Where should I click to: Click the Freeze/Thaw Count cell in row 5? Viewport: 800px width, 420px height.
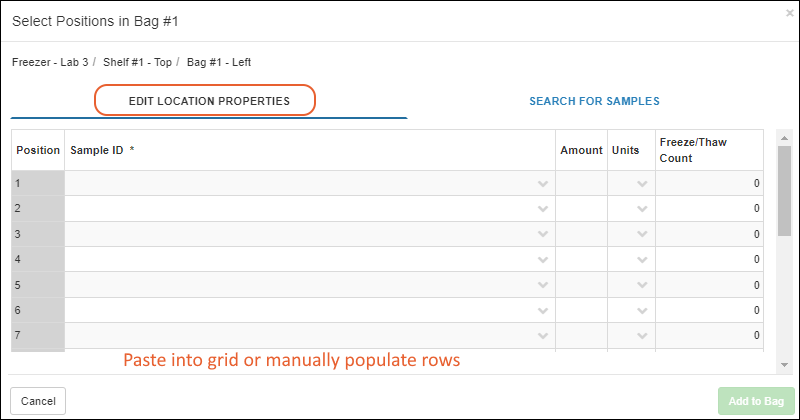pos(710,285)
